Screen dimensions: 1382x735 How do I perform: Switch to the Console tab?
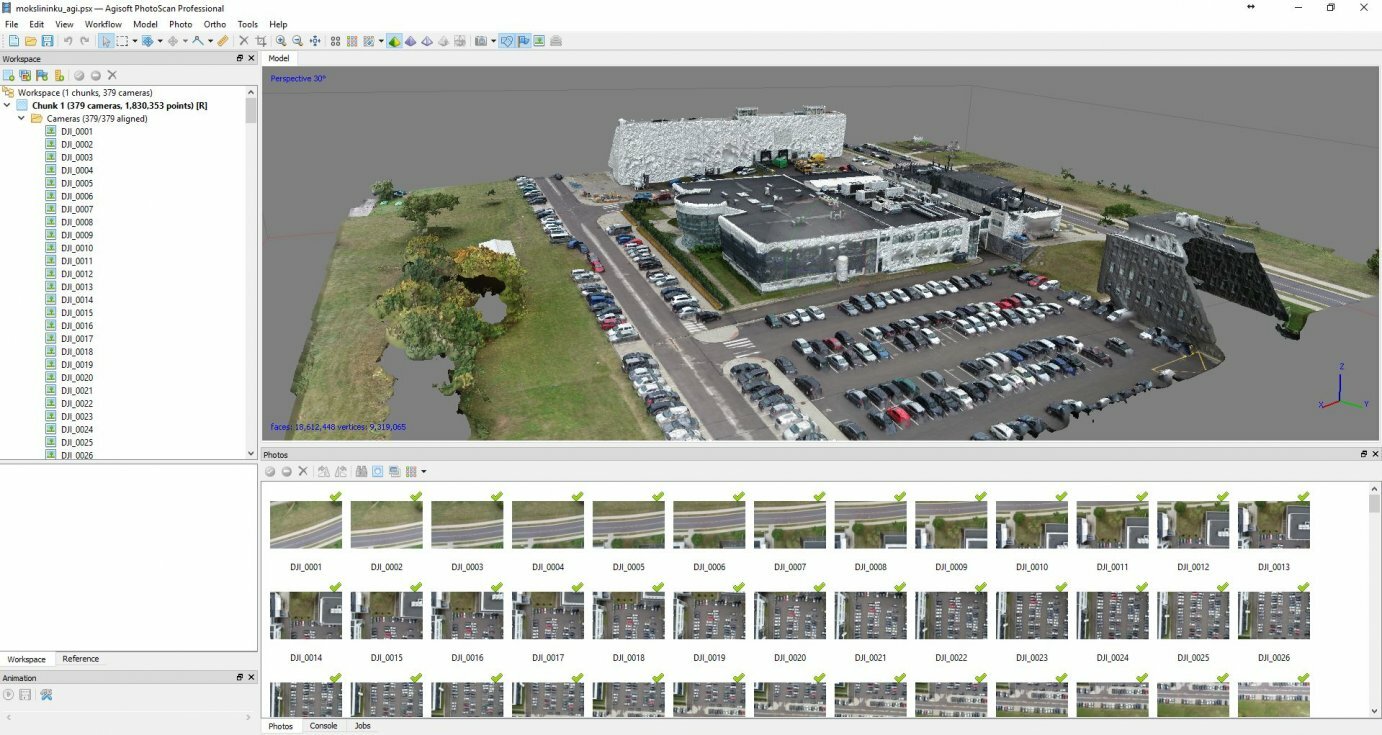[323, 726]
